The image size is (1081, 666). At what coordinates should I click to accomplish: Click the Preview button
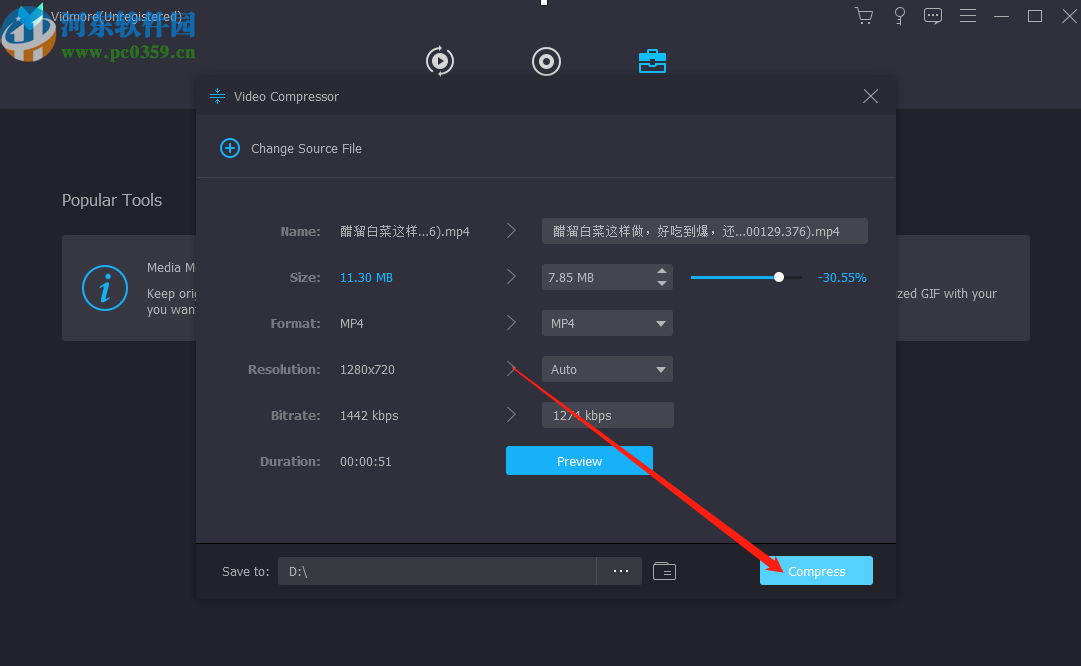[579, 461]
